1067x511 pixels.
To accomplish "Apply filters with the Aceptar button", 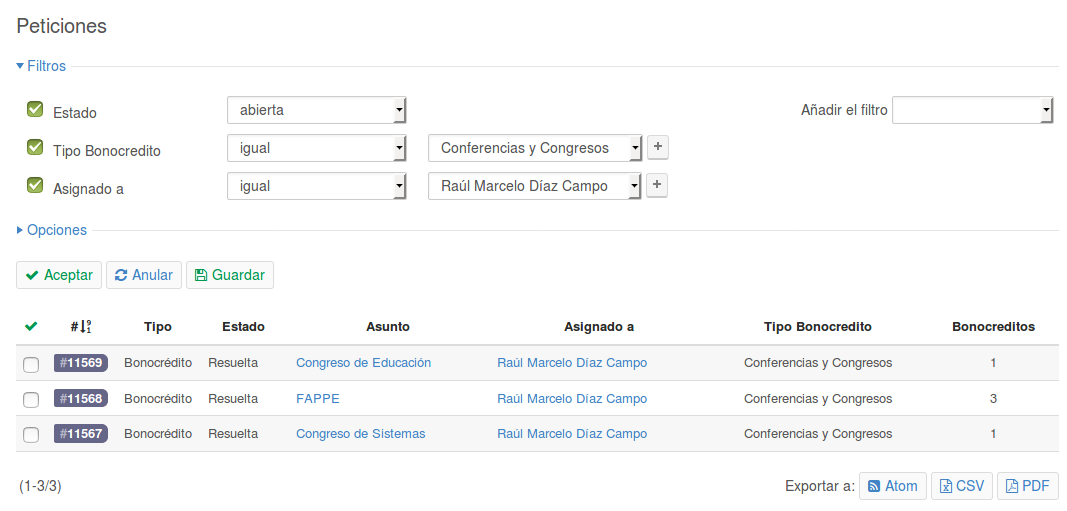I will [x=59, y=275].
